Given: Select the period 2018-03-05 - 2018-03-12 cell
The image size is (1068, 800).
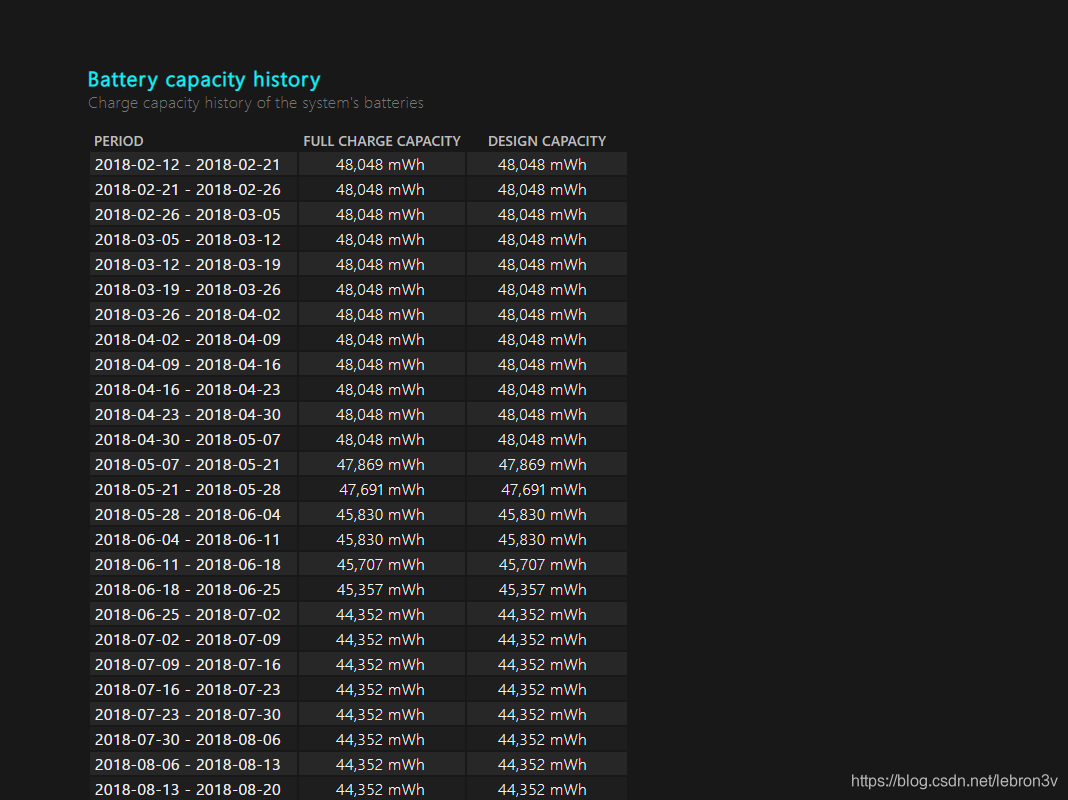Looking at the screenshot, I should (188, 240).
